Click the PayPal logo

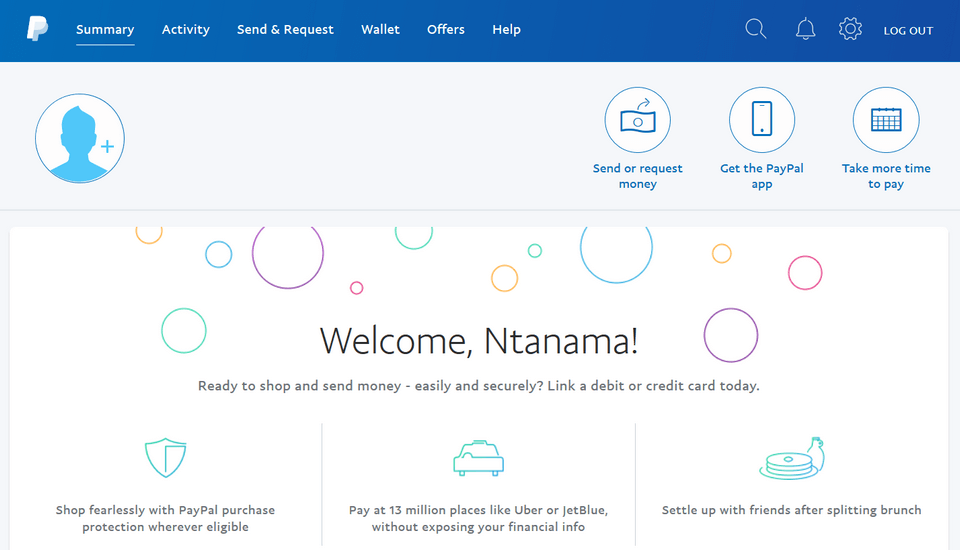pyautogui.click(x=37, y=29)
